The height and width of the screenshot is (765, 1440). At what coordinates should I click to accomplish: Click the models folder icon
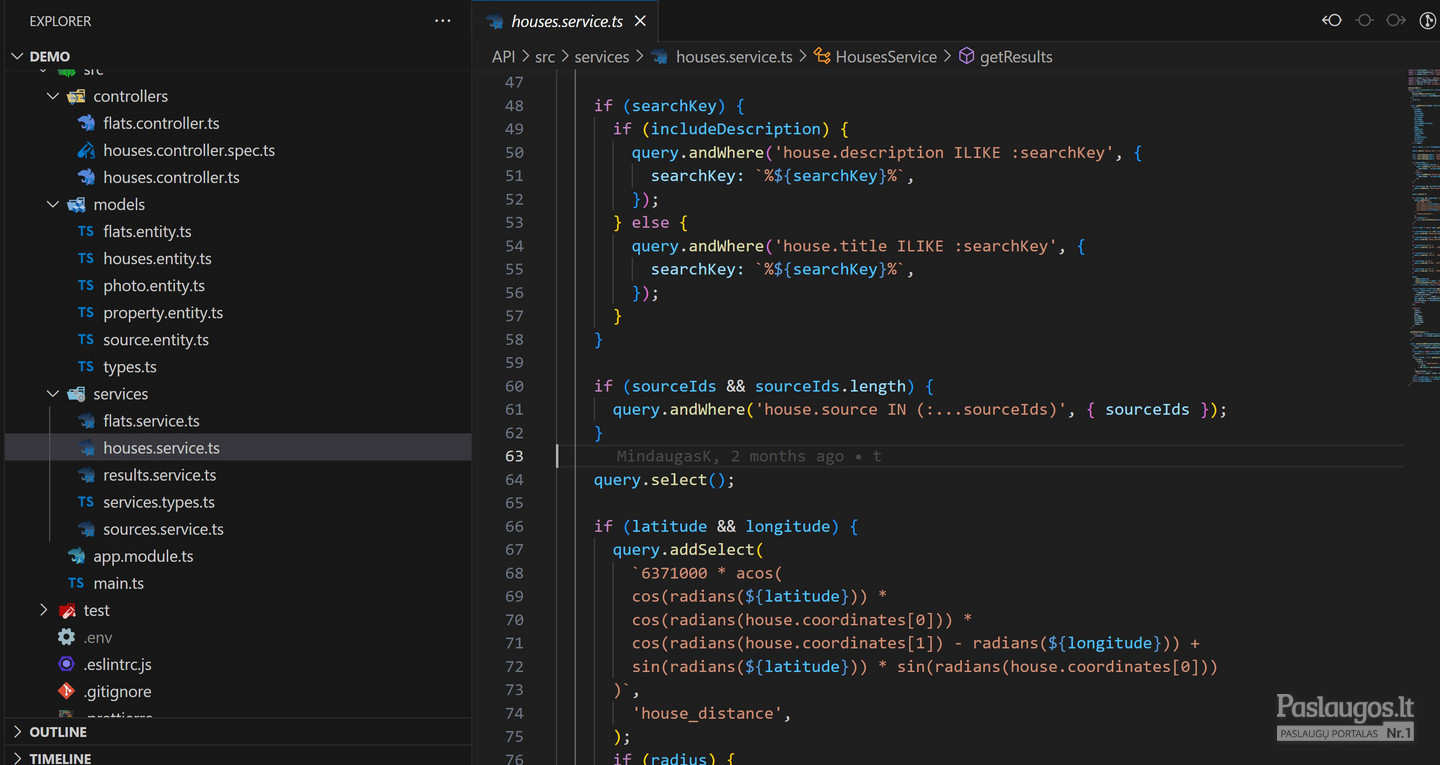coord(76,204)
